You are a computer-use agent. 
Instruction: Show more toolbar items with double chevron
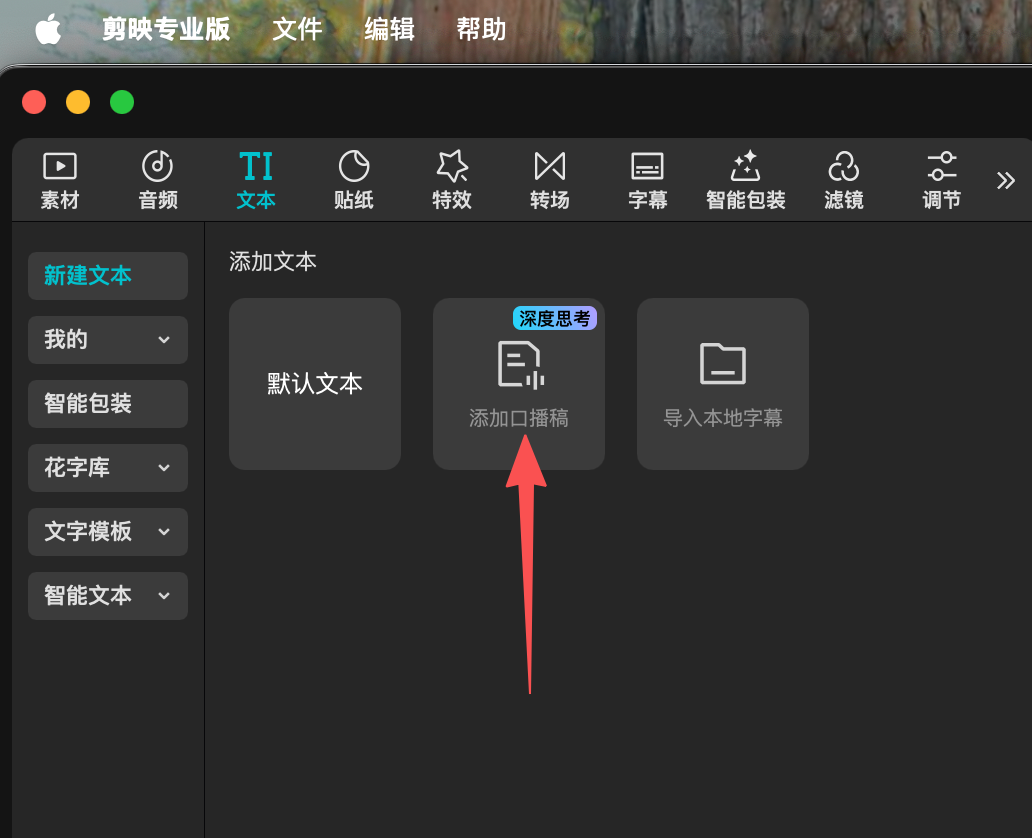1006,180
